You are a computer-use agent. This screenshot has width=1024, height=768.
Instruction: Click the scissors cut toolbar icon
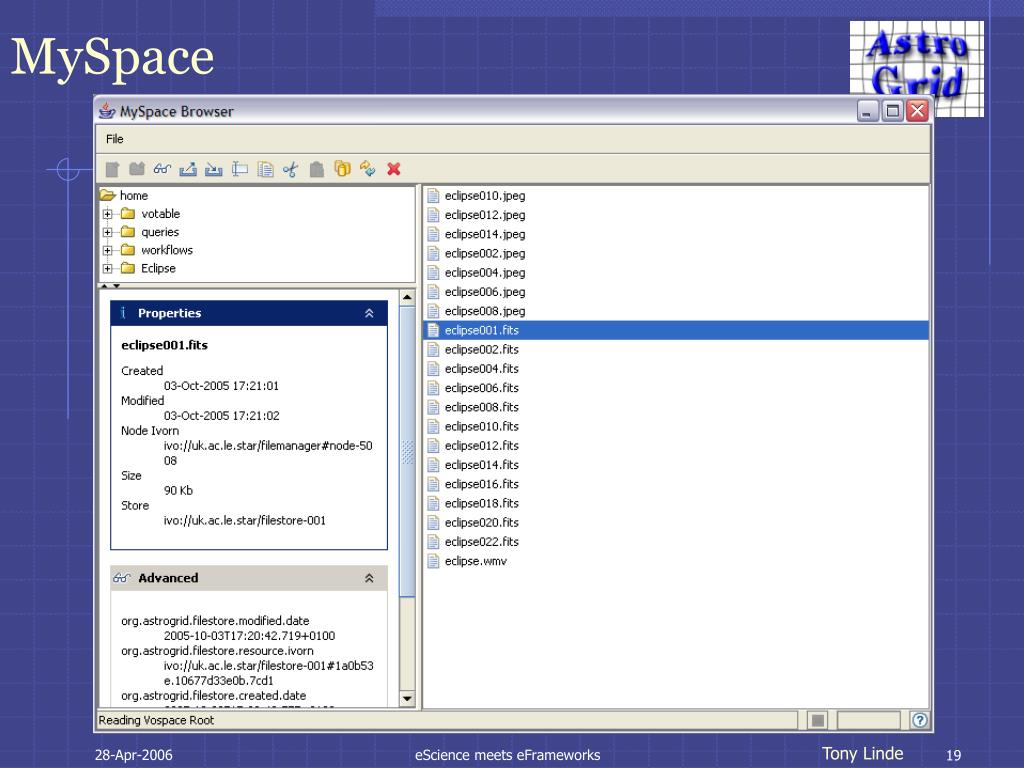point(291,170)
